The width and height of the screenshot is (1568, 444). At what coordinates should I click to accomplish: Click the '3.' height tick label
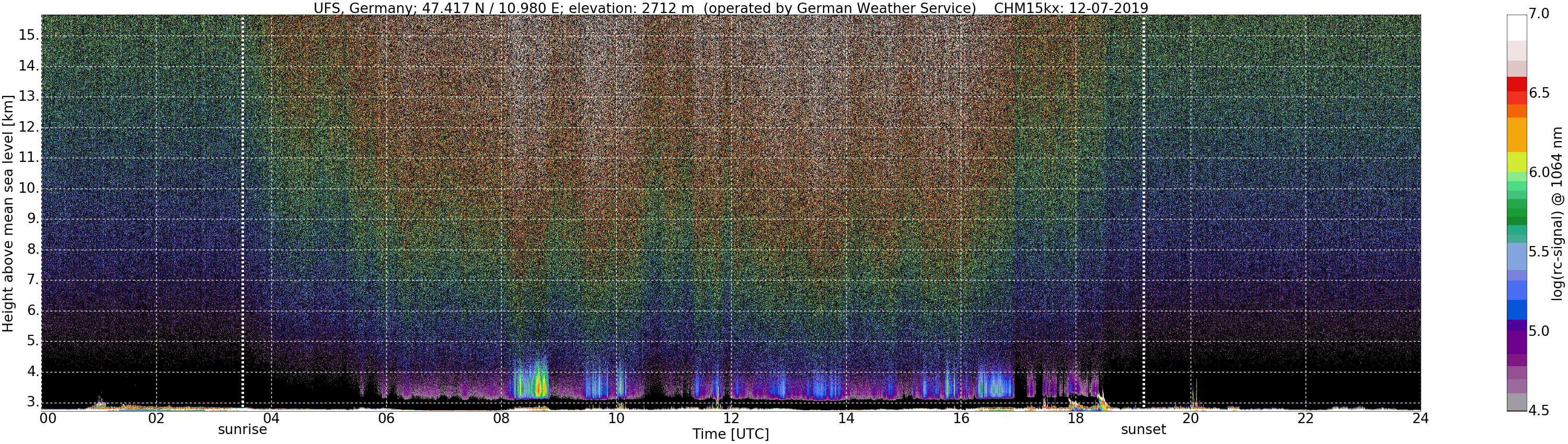[33, 402]
